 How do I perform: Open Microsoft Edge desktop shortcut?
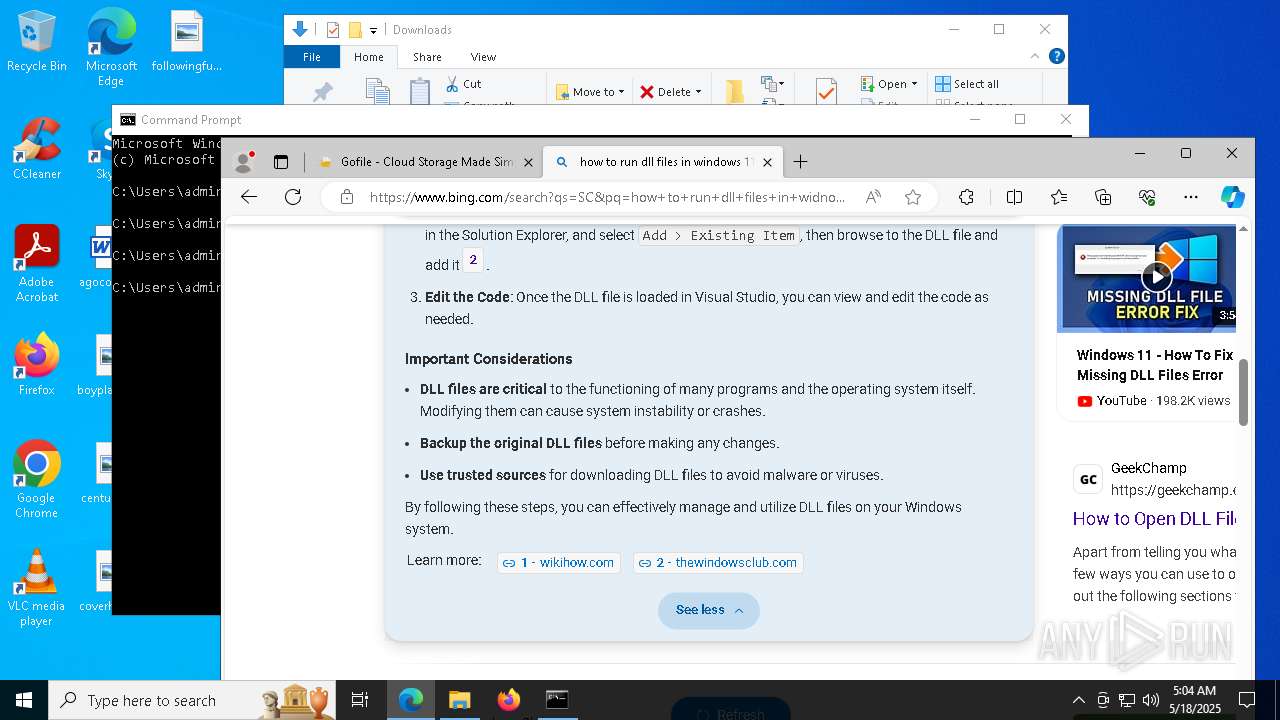[111, 47]
